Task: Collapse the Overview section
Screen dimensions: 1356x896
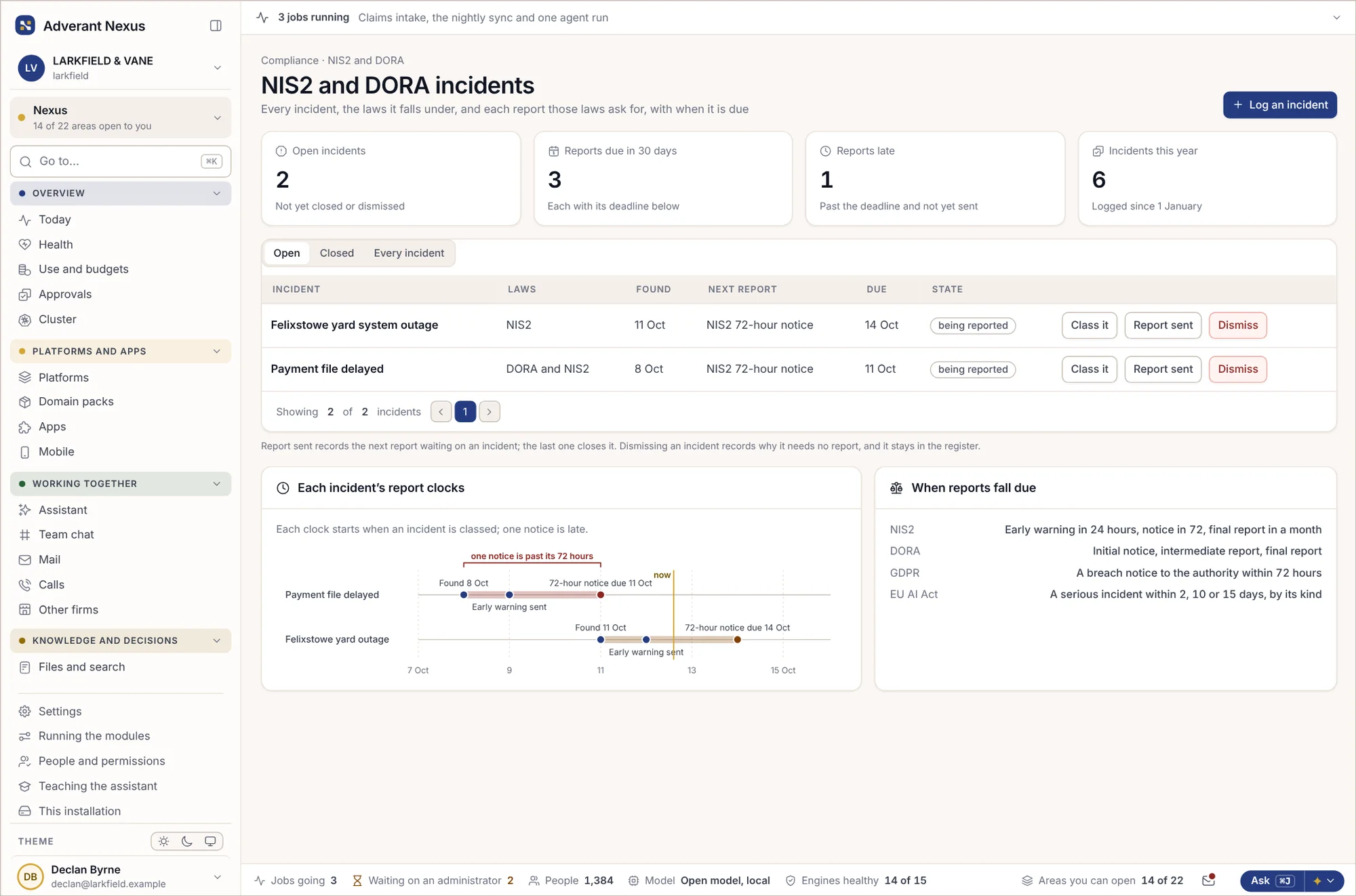Action: 121,193
